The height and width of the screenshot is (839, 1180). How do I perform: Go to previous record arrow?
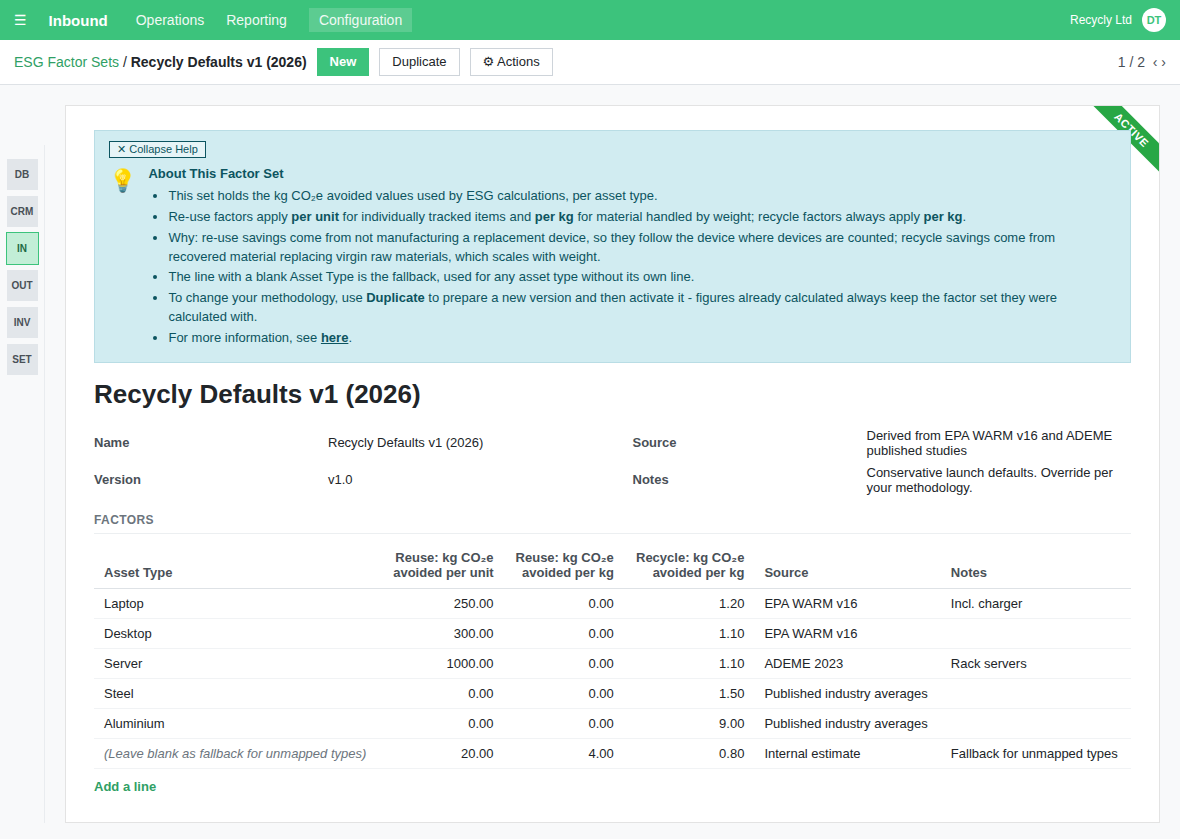pyautogui.click(x=1155, y=62)
